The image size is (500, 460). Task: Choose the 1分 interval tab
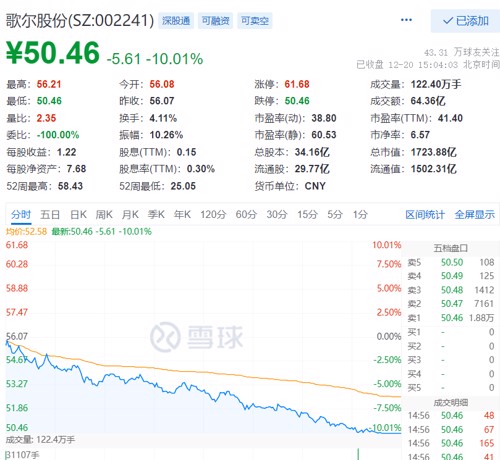[360, 215]
